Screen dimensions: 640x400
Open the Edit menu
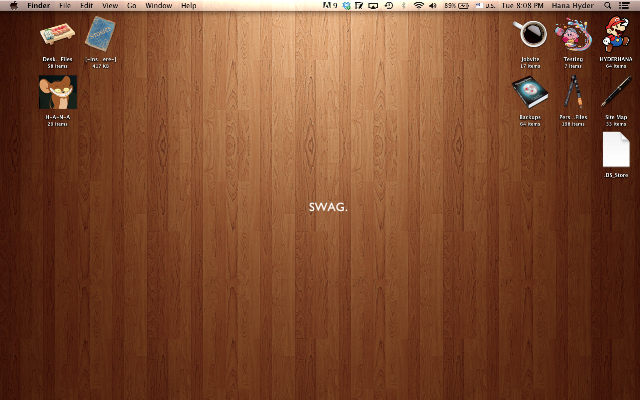pos(87,5)
